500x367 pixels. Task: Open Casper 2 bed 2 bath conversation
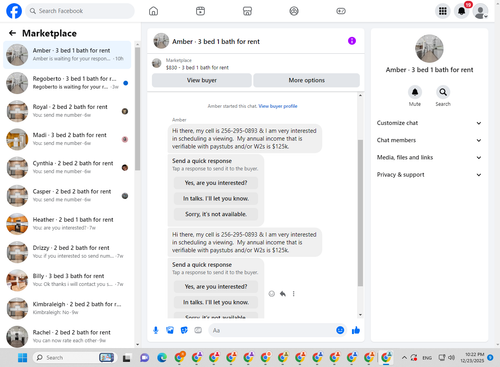pos(67,196)
